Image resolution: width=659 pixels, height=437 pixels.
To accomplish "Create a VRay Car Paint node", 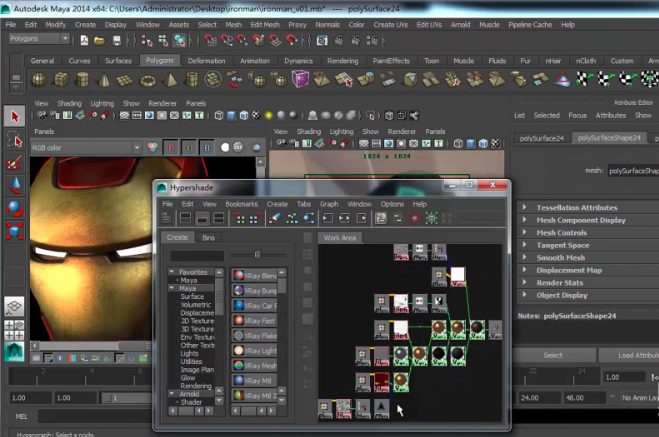I will tap(254, 305).
